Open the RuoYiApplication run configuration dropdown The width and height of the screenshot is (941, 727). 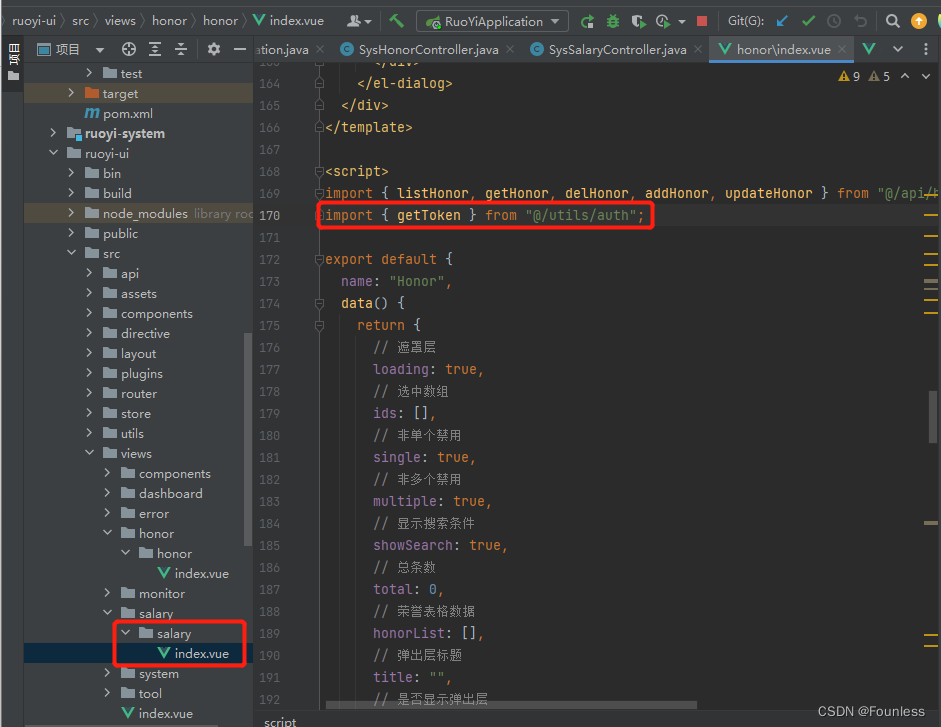pos(492,22)
